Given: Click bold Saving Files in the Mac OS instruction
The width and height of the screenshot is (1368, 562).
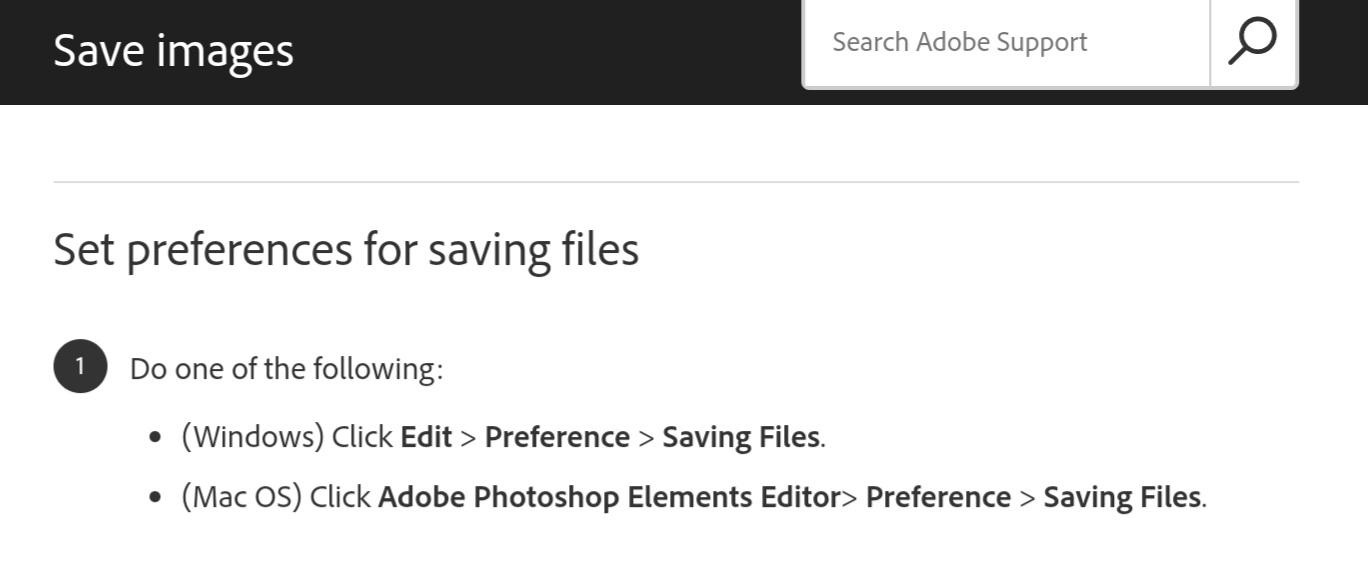Looking at the screenshot, I should (1122, 497).
